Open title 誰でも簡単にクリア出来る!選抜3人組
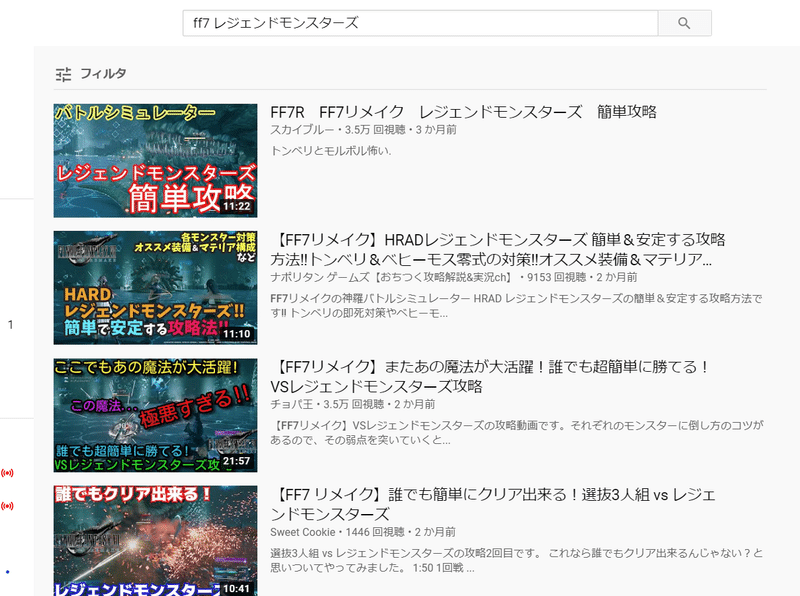The image size is (800, 596). coord(493,504)
